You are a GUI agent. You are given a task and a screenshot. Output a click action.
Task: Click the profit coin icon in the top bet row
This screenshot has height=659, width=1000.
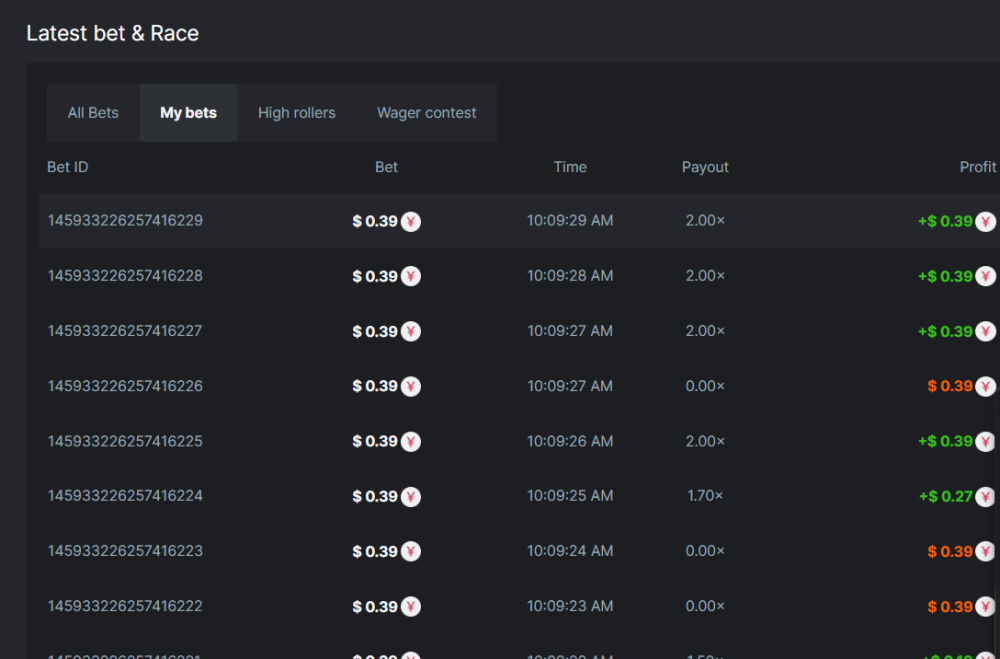click(986, 221)
